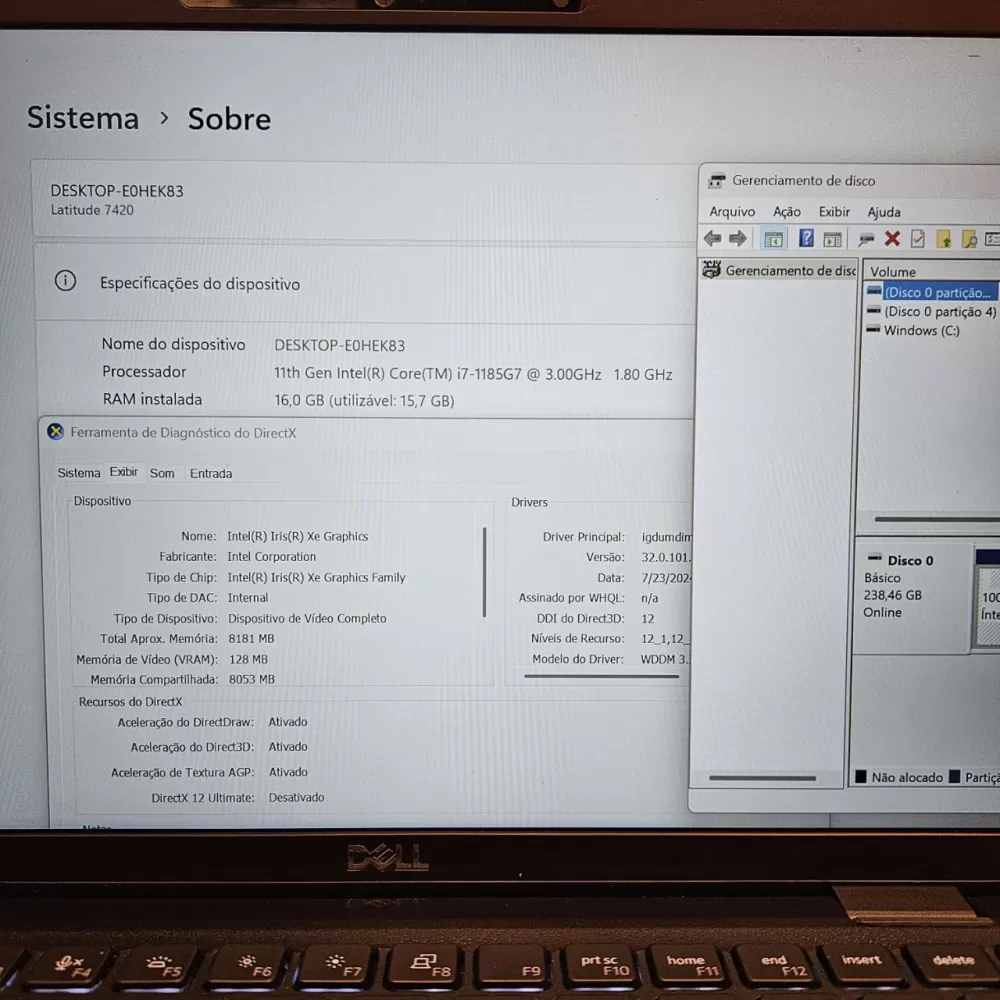Click the DESKTOP-E0HEK83 Latitude 7420 card

click(365, 200)
